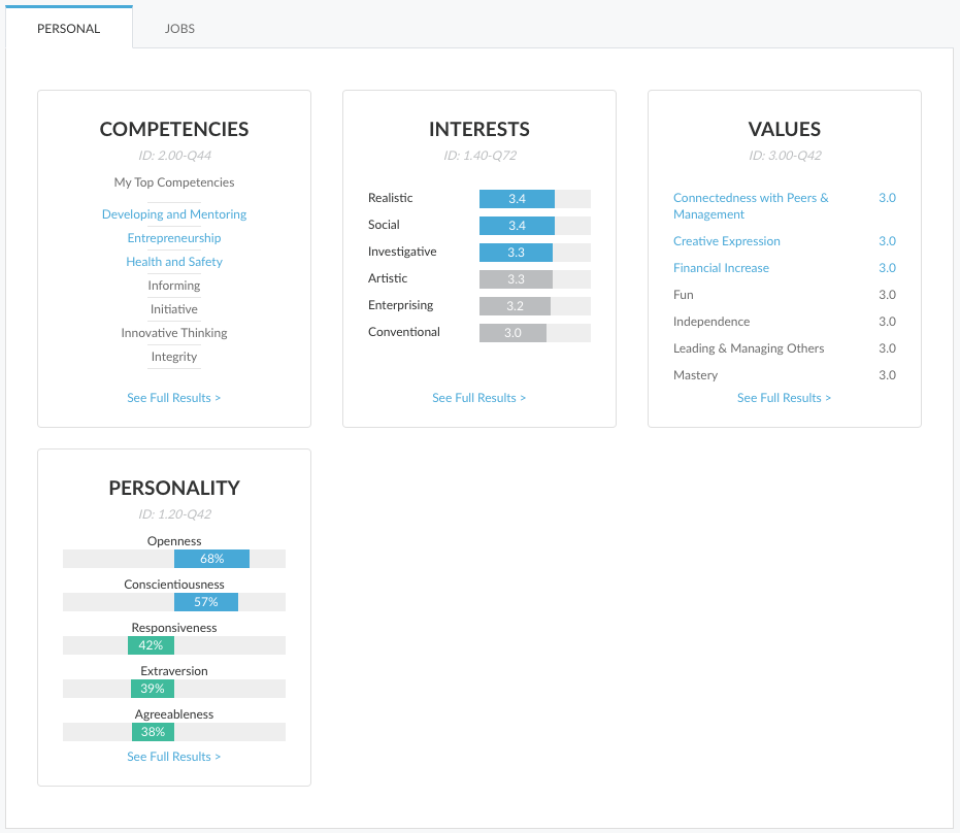Open the Entrepreneurship competency link

click(x=174, y=238)
